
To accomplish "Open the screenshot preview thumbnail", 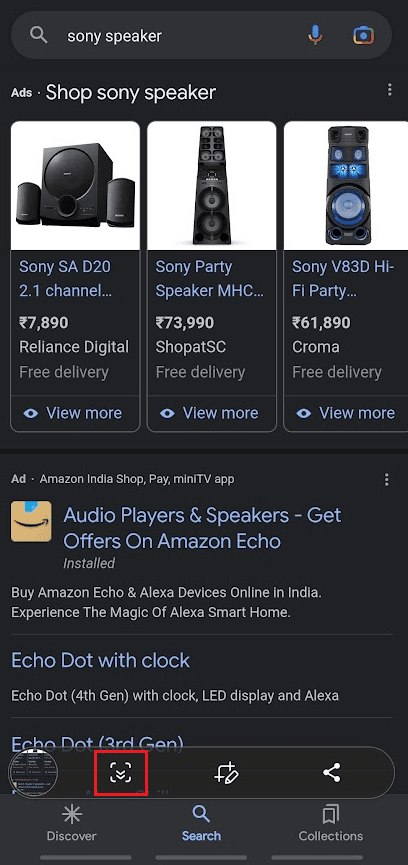I will (x=34, y=772).
